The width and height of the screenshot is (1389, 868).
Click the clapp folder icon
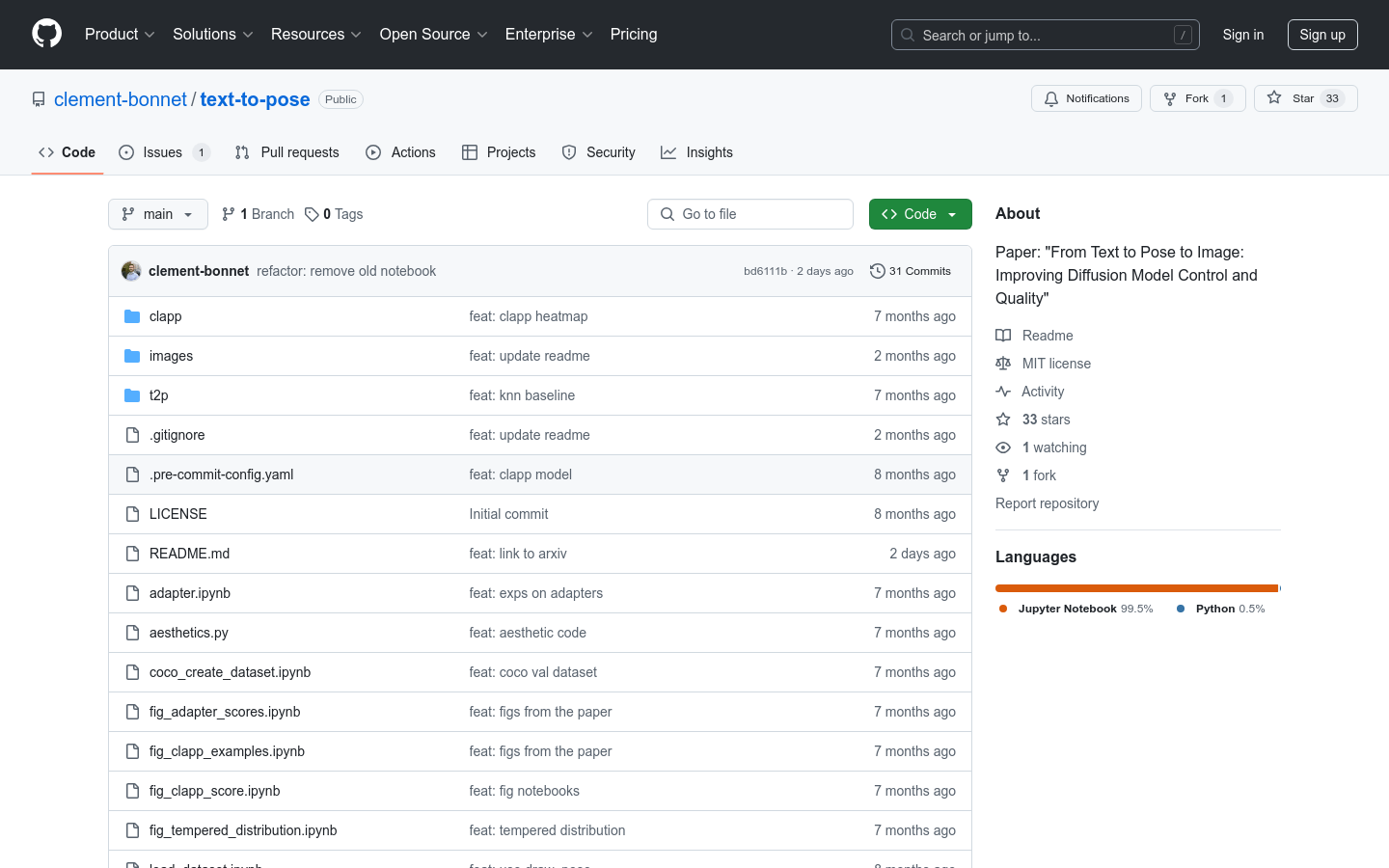132,316
